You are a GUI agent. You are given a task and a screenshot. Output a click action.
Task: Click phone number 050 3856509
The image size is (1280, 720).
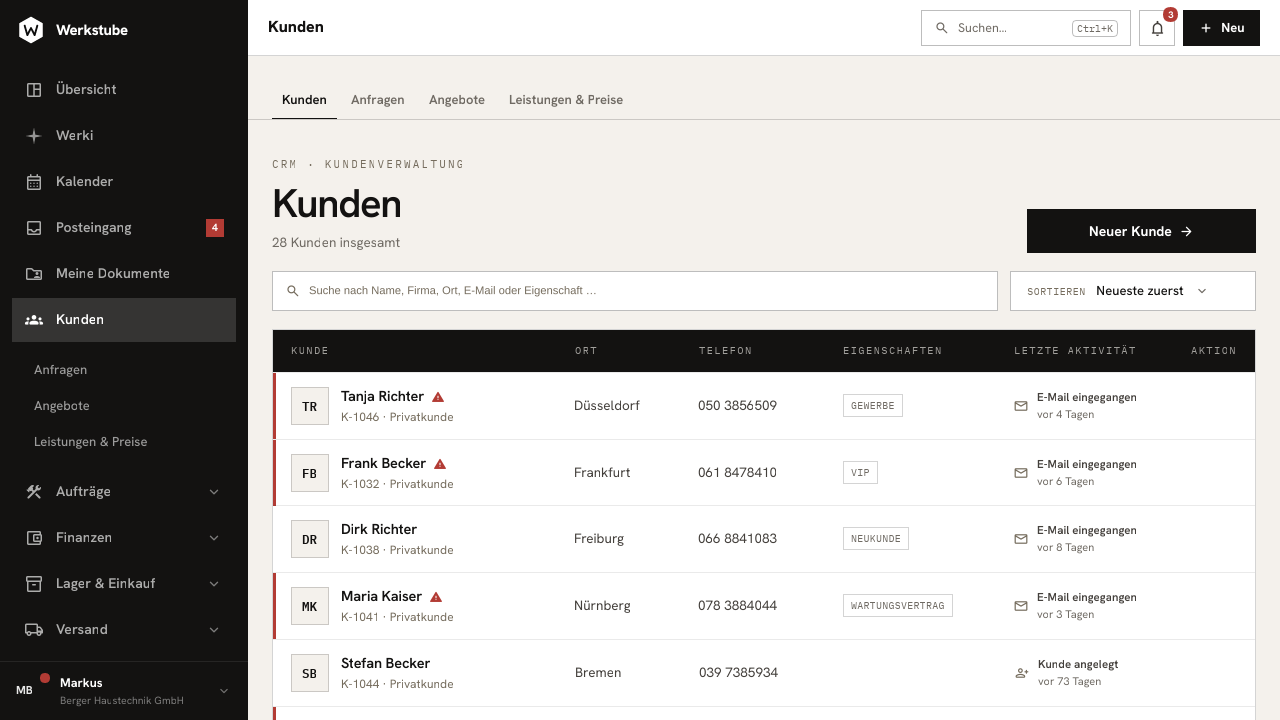tap(737, 406)
